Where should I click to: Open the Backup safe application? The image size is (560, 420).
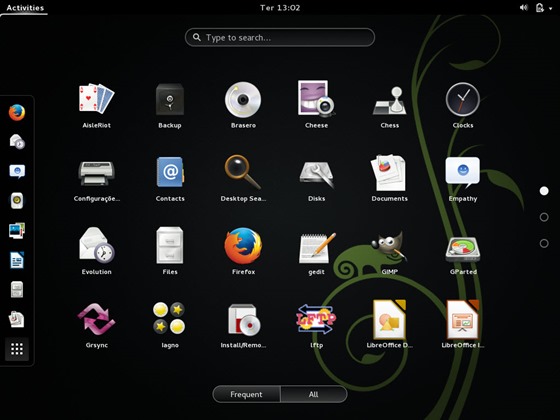coord(170,100)
